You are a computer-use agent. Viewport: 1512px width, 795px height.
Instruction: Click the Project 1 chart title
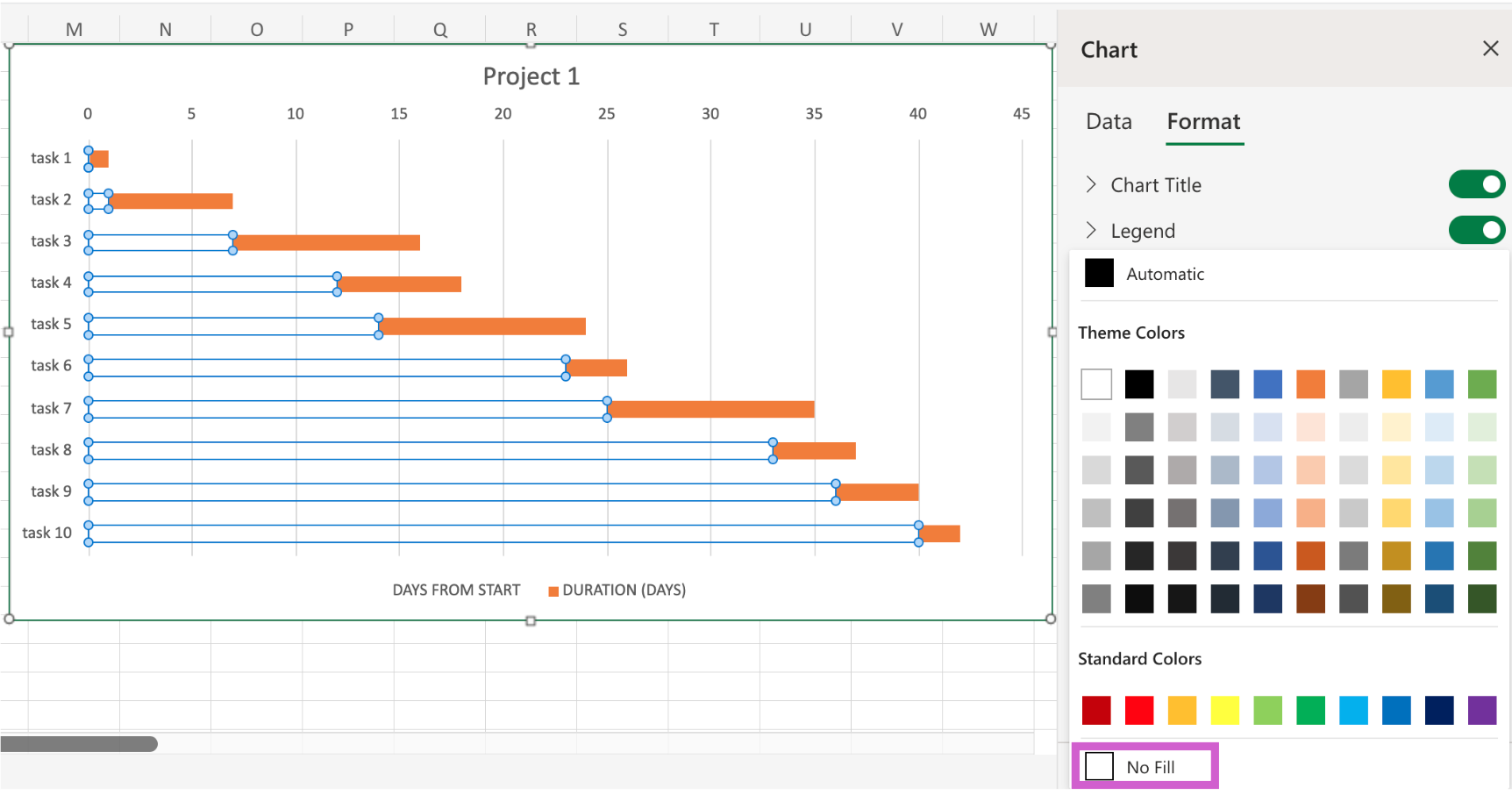pyautogui.click(x=531, y=76)
